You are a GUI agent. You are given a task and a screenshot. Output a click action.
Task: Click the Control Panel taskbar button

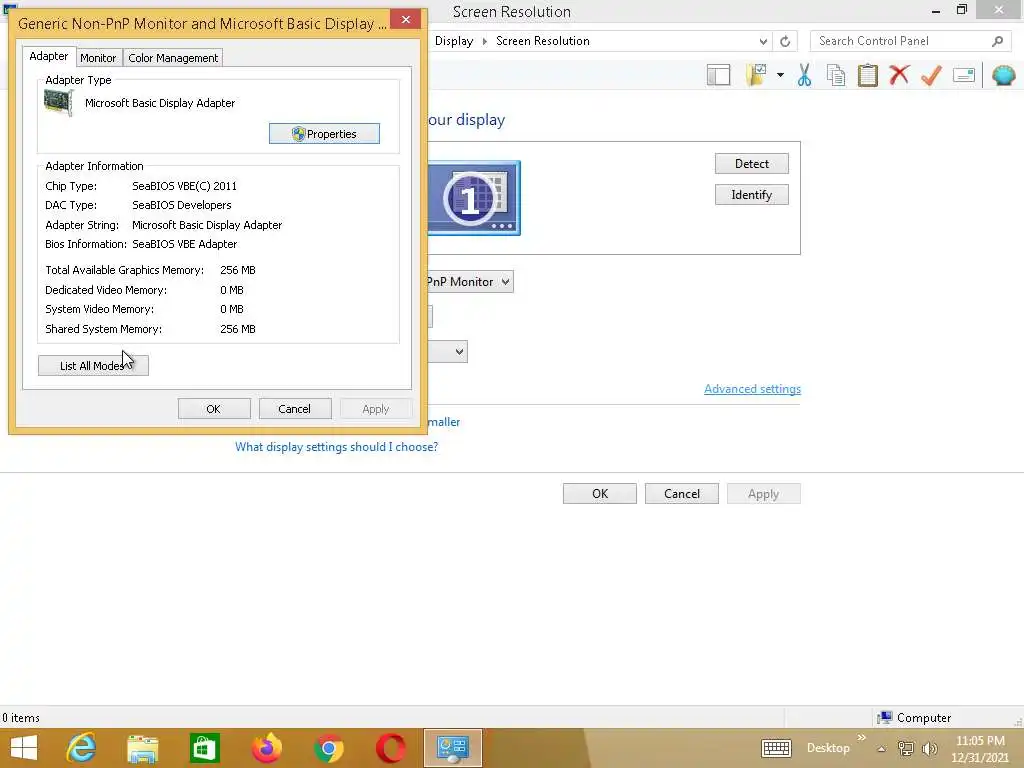pyautogui.click(x=453, y=748)
